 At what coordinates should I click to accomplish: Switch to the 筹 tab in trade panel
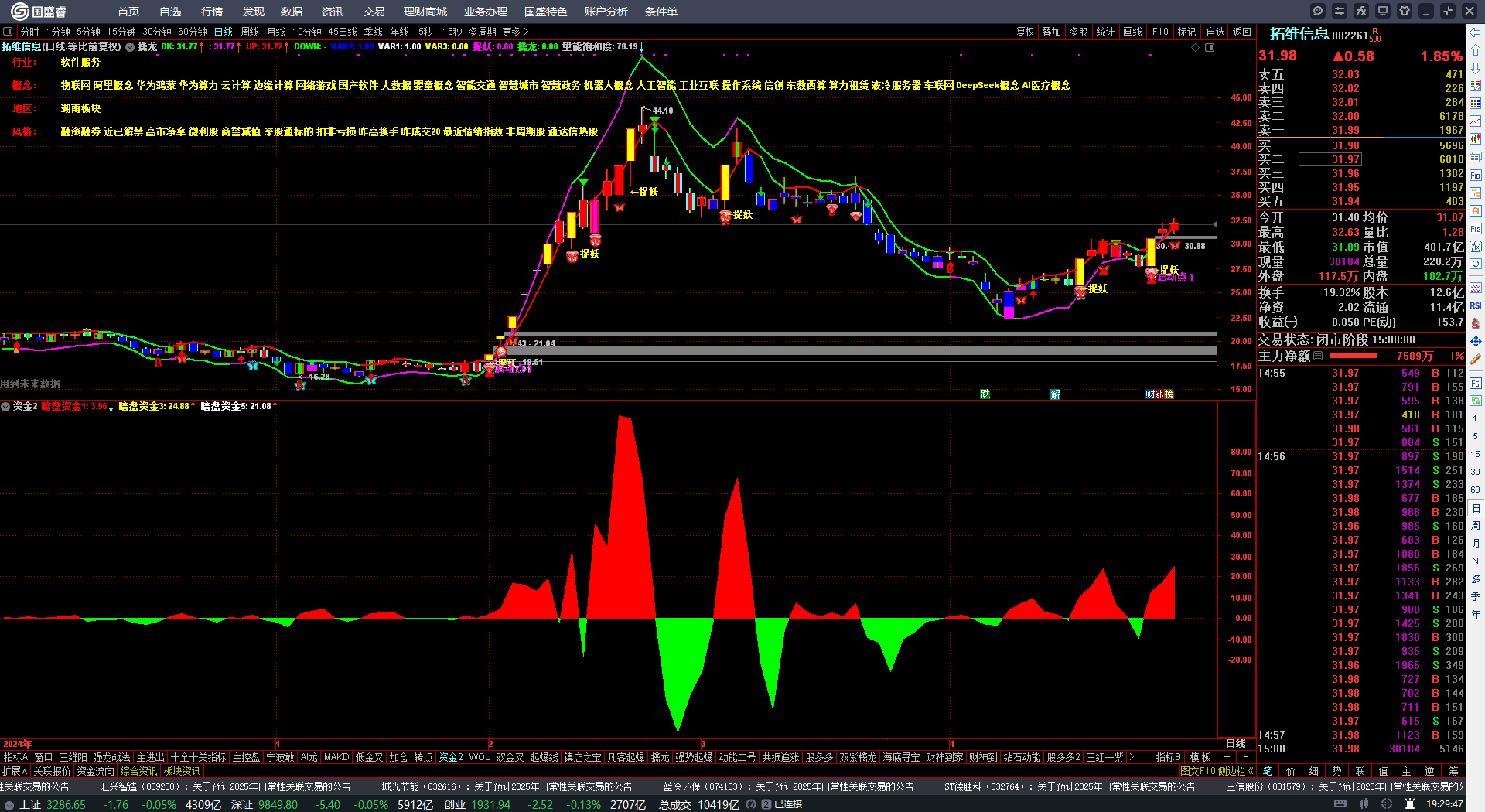(x=1453, y=771)
